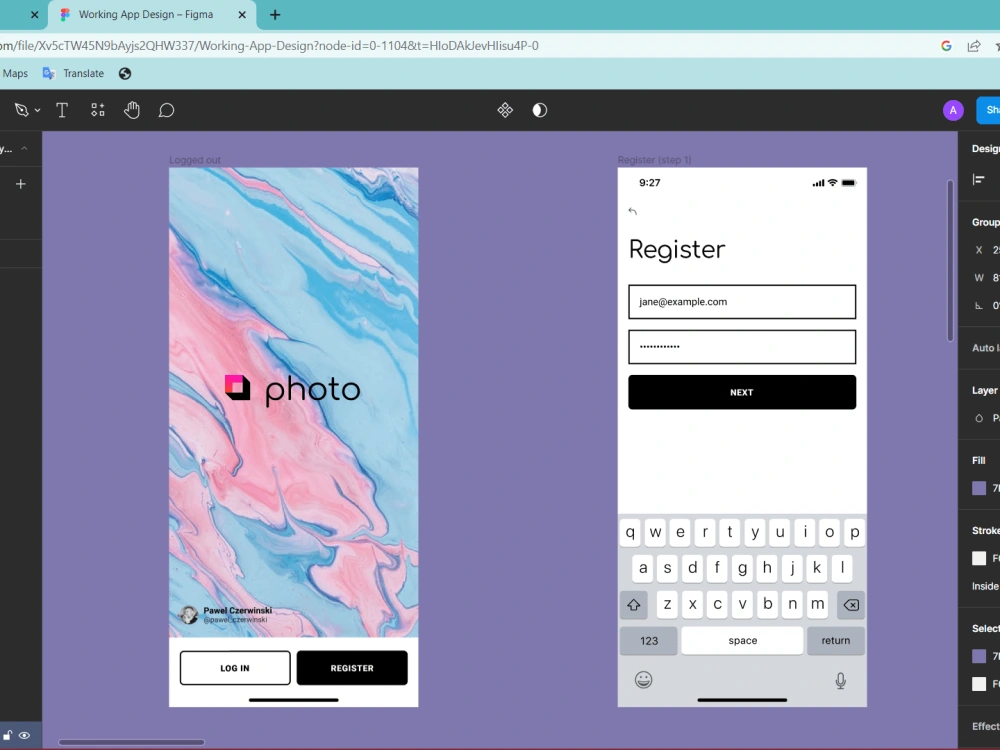Screen dimensions: 1000x750
Task: Click the browser address bar URL
Action: tap(269, 46)
